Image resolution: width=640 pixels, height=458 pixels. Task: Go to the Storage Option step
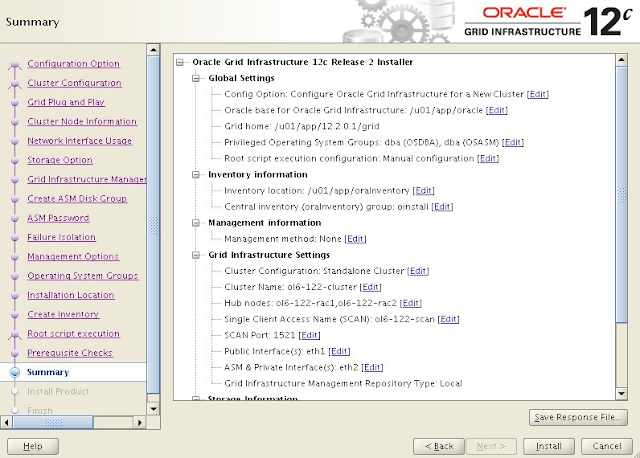[x=60, y=160]
